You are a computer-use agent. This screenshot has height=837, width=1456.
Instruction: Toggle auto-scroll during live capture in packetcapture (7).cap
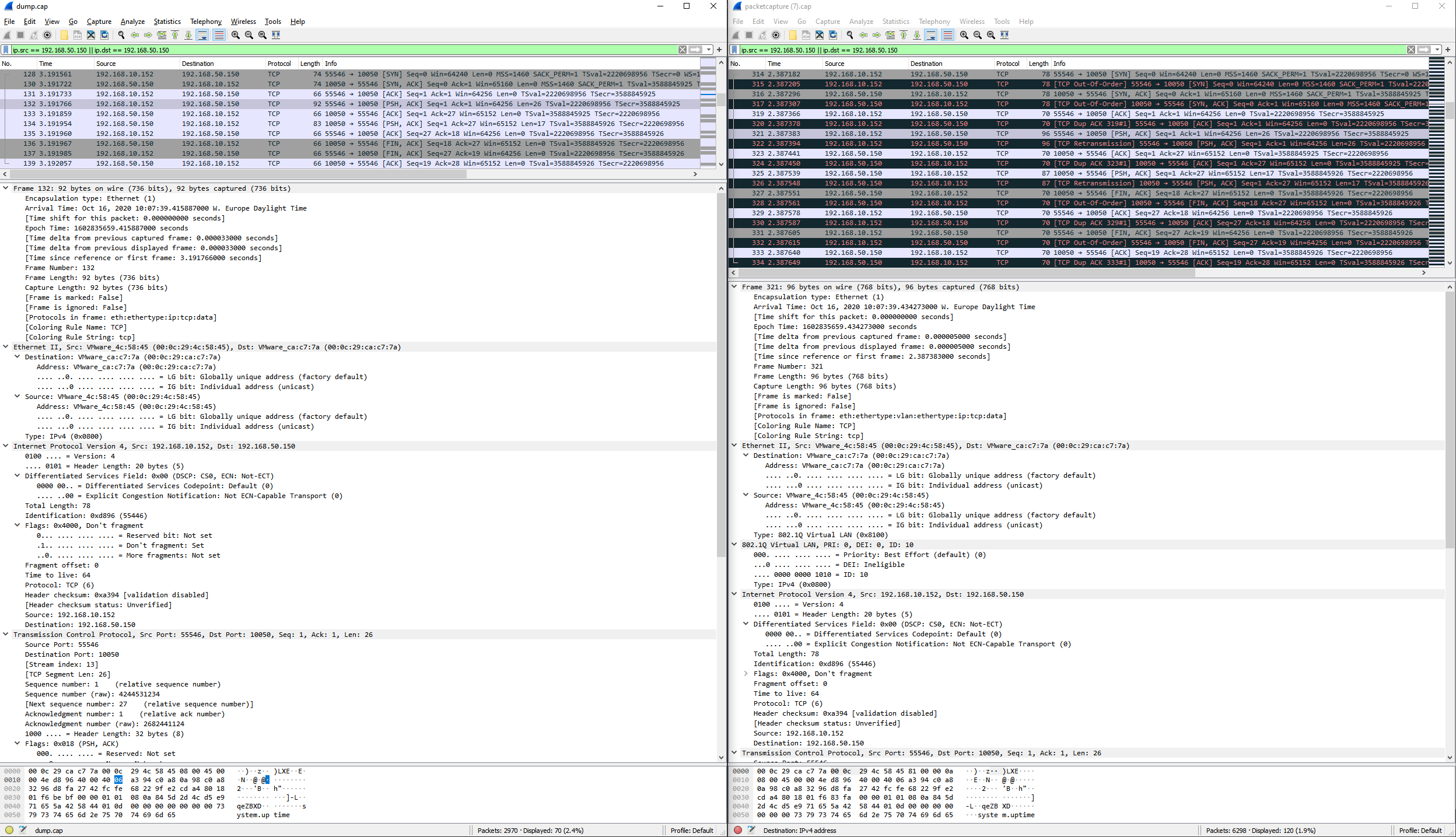[x=931, y=35]
